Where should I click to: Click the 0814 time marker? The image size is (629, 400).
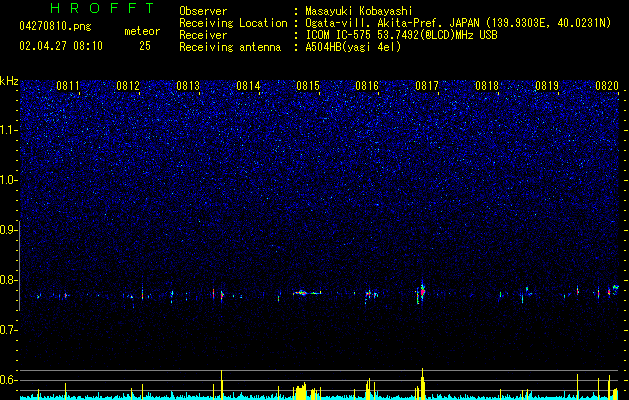coord(248,86)
